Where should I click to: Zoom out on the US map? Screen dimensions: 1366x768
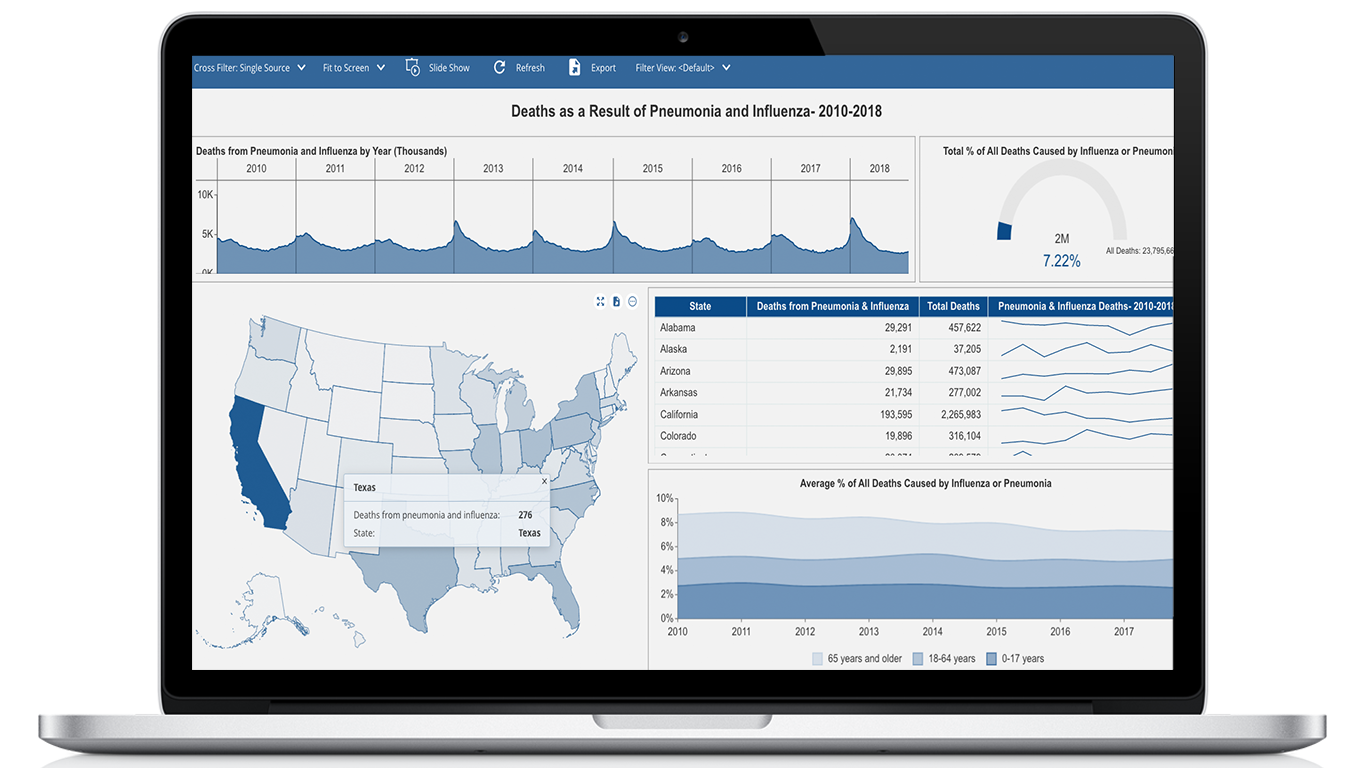(631, 301)
